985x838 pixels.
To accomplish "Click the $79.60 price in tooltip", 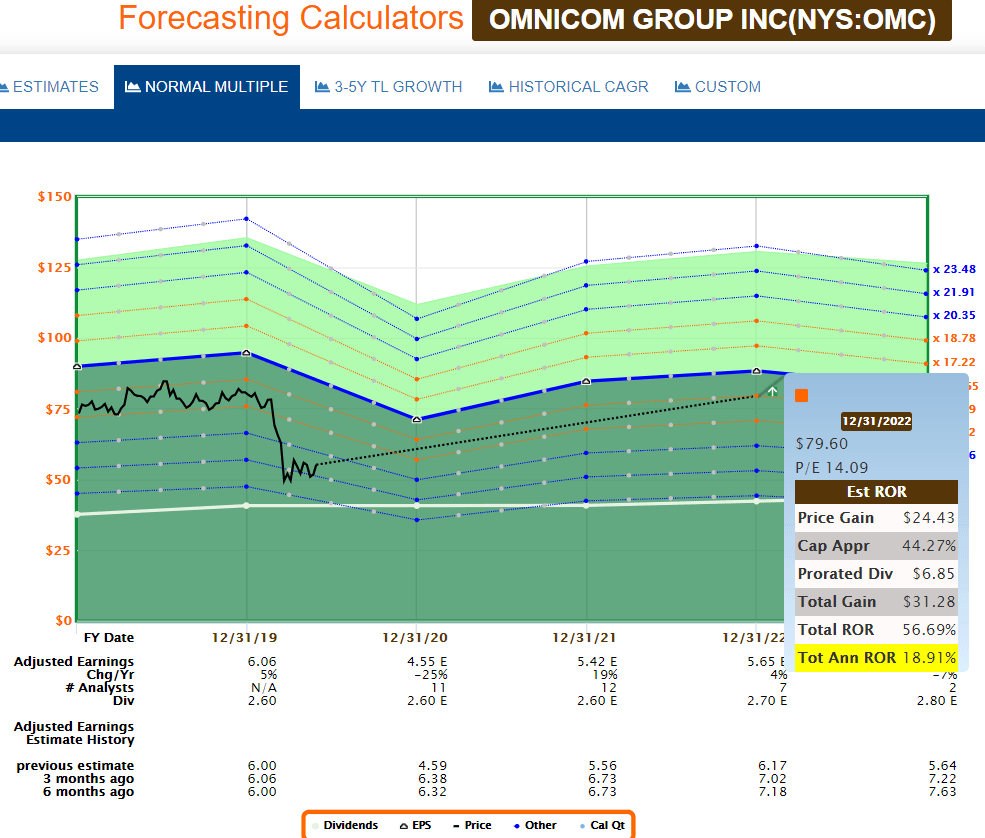I will pyautogui.click(x=822, y=443).
